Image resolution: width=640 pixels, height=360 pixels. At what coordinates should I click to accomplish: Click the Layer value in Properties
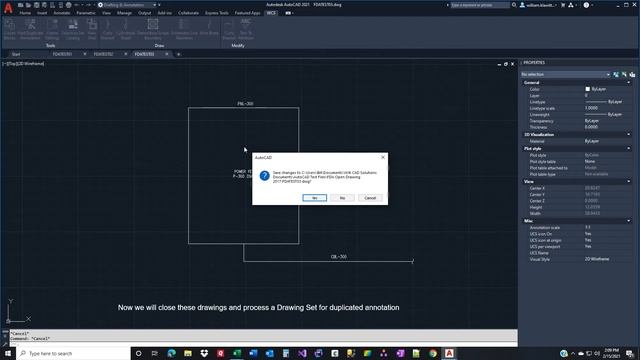point(587,96)
